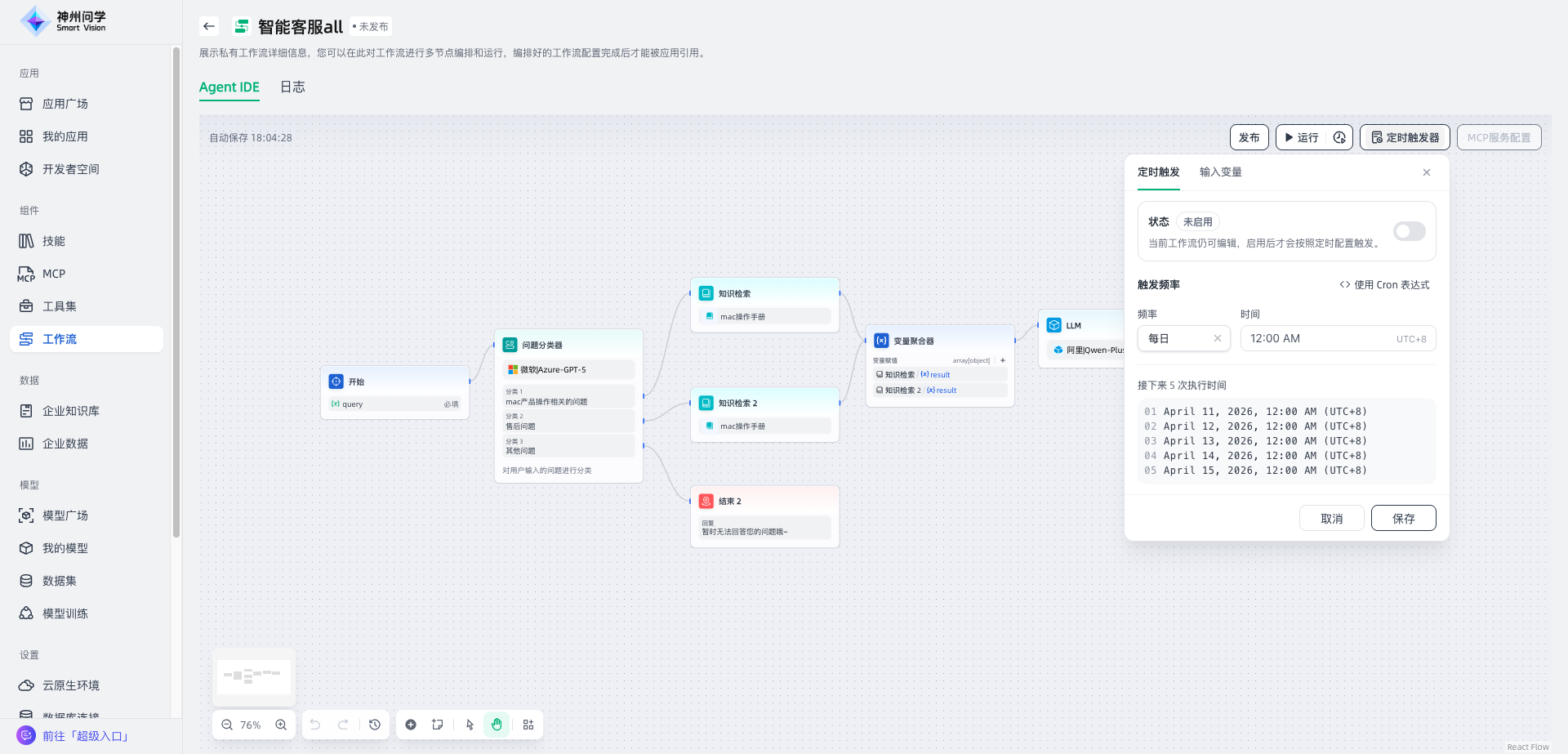This screenshot has height=754, width=1568.
Task: Switch to the 日志 tab
Action: (x=292, y=87)
